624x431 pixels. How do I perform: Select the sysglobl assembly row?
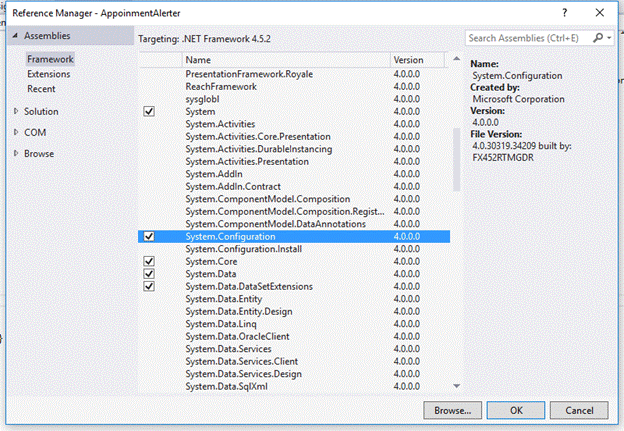click(x=294, y=99)
